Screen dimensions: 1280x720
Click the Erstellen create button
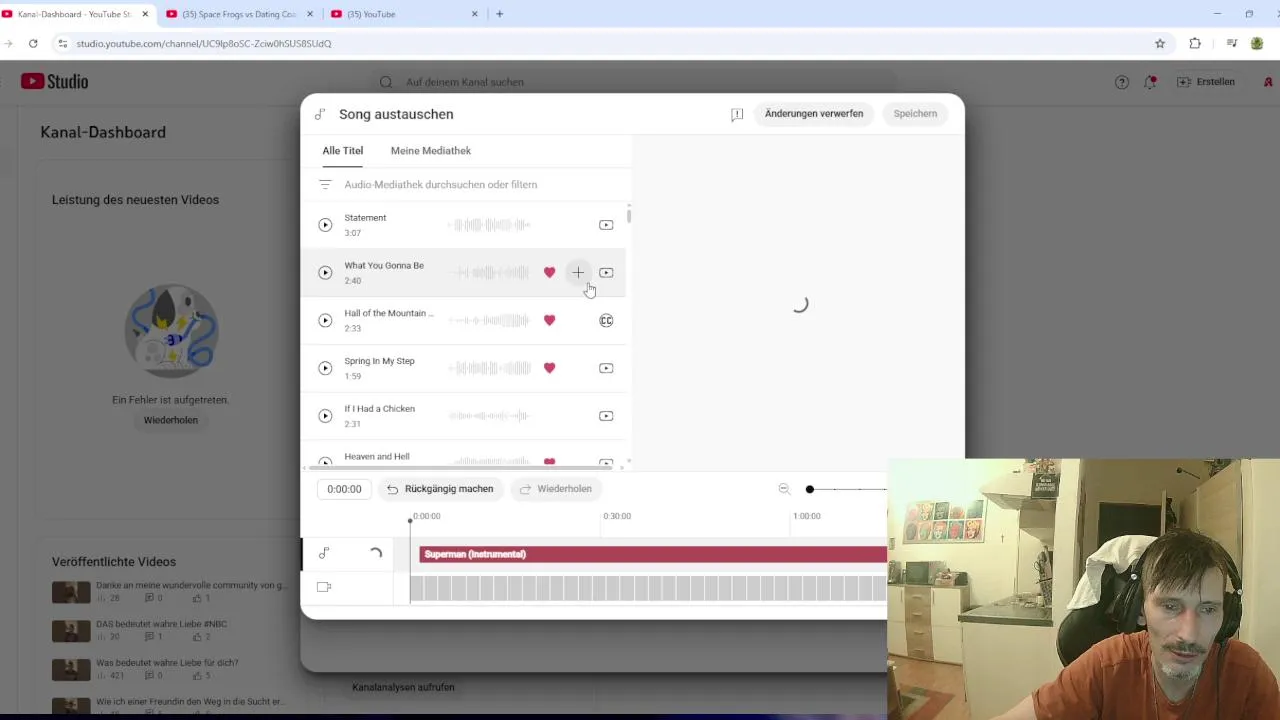1206,82
